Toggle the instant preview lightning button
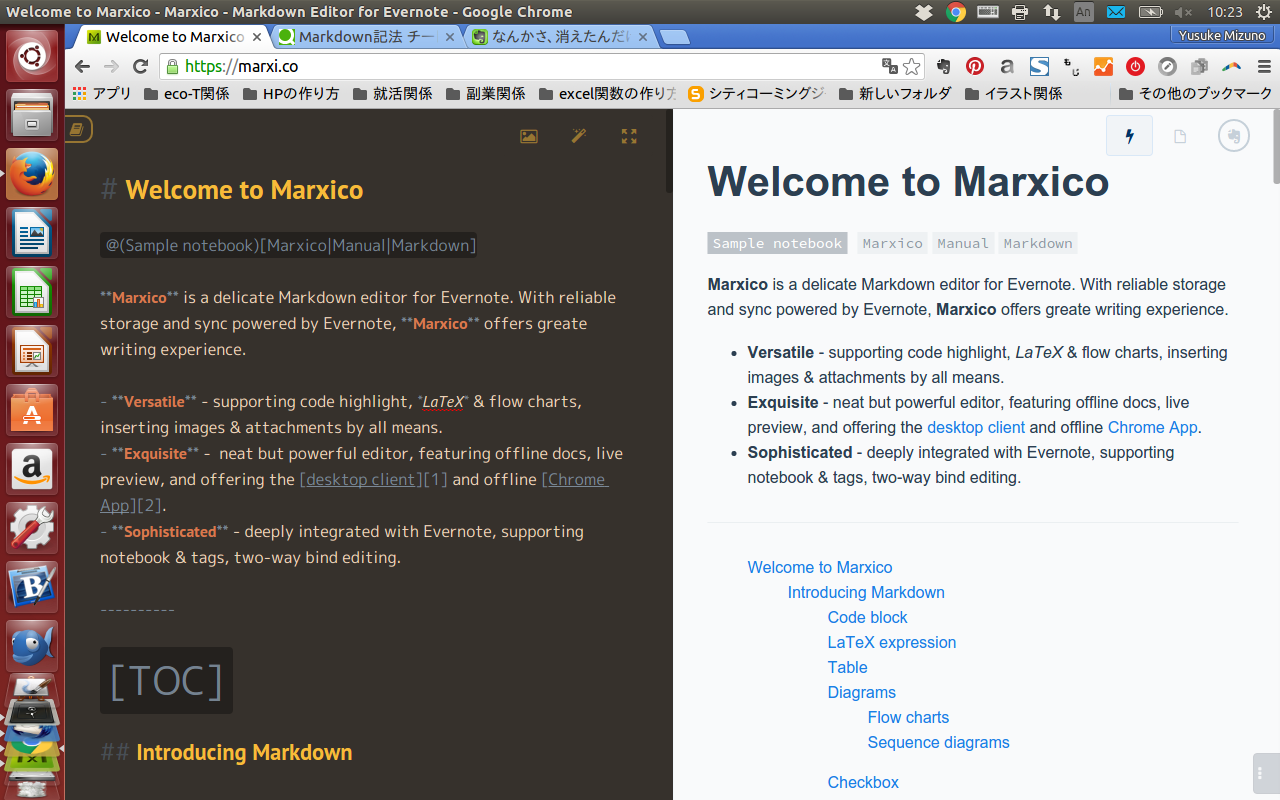 point(1129,135)
